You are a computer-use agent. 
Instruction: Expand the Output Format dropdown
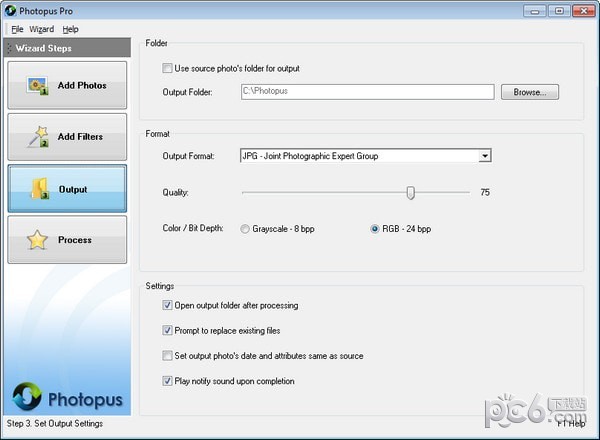pos(484,156)
